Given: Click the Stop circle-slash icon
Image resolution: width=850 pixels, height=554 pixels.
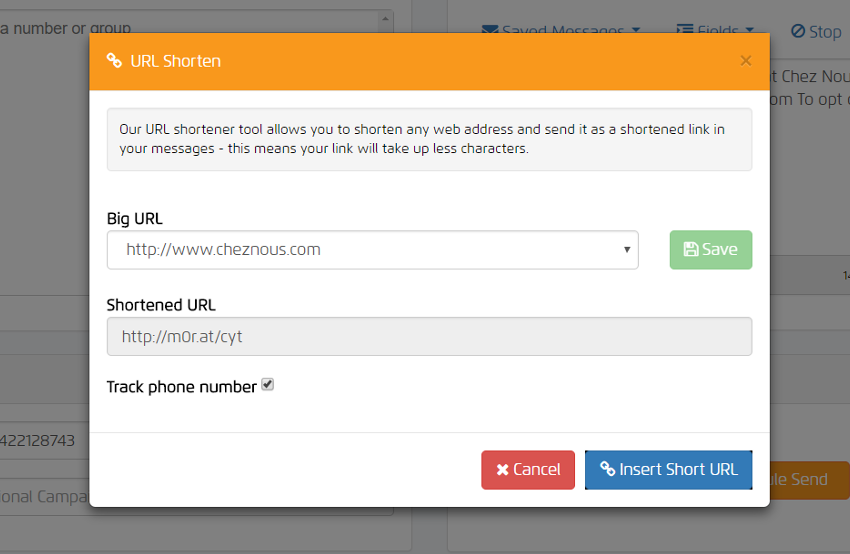Looking at the screenshot, I should [x=798, y=32].
